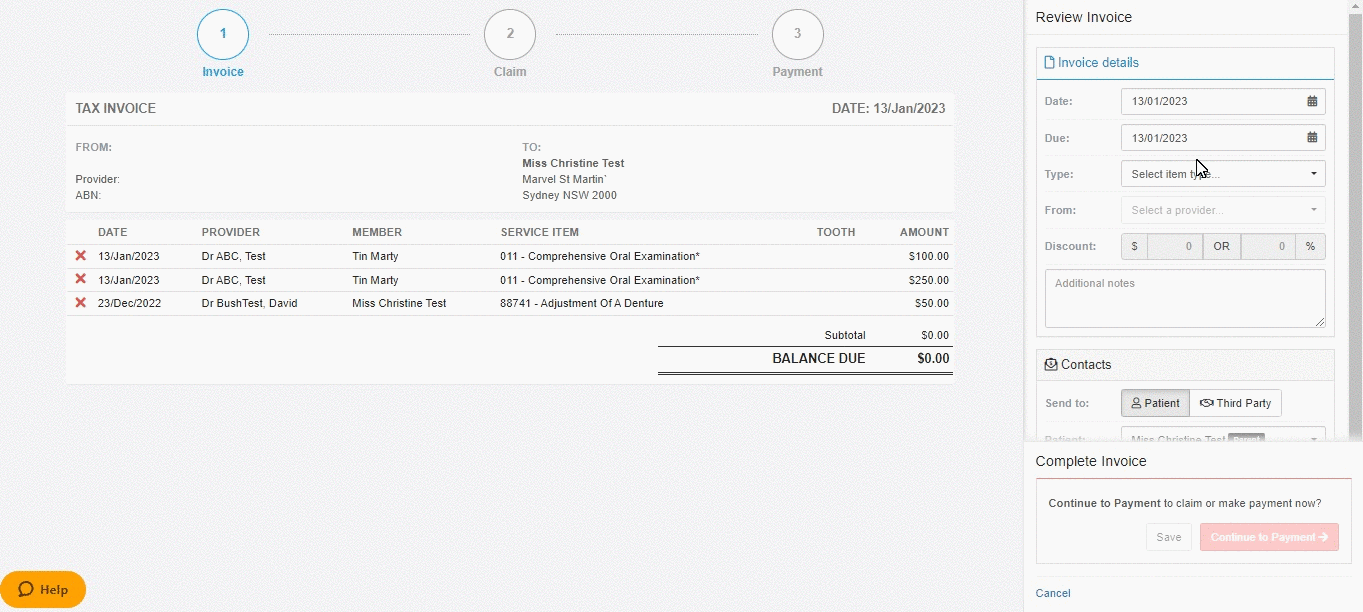1363x612 pixels.
Task: Click the Invoice details document icon
Action: pyautogui.click(x=1049, y=62)
